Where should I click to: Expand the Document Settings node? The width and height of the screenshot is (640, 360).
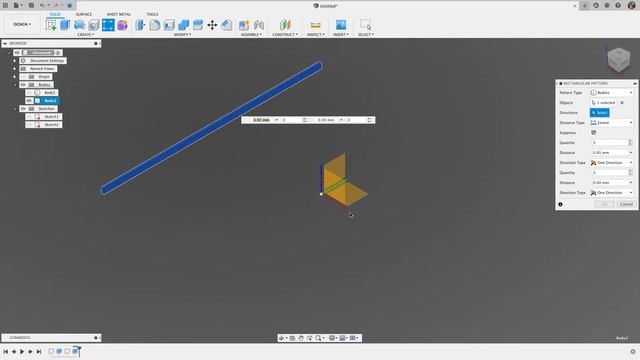(x=15, y=61)
